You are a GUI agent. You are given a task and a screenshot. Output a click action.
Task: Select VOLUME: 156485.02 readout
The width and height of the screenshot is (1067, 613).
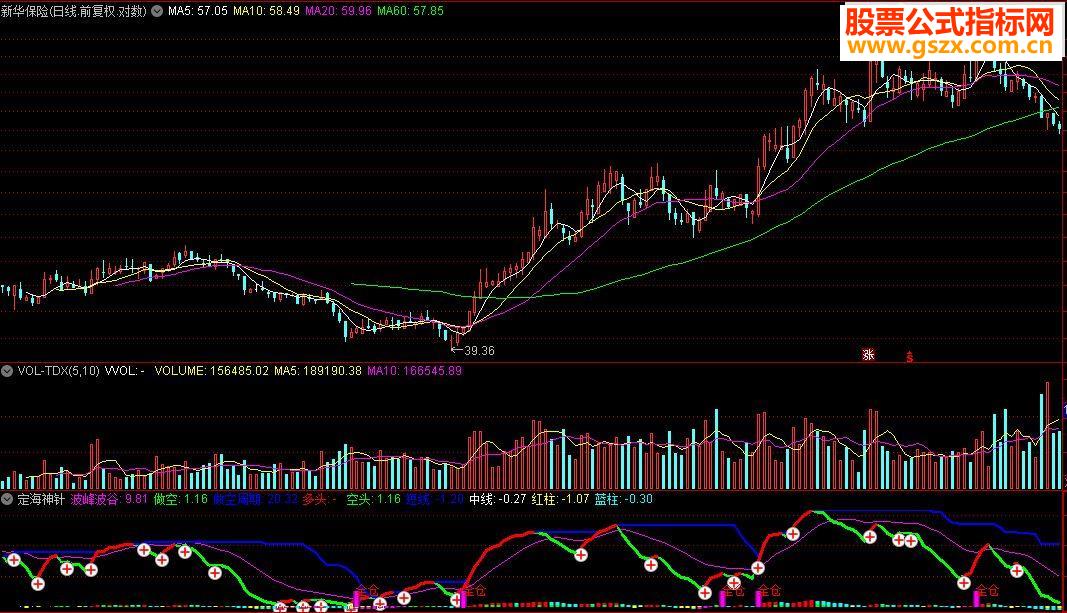point(212,371)
